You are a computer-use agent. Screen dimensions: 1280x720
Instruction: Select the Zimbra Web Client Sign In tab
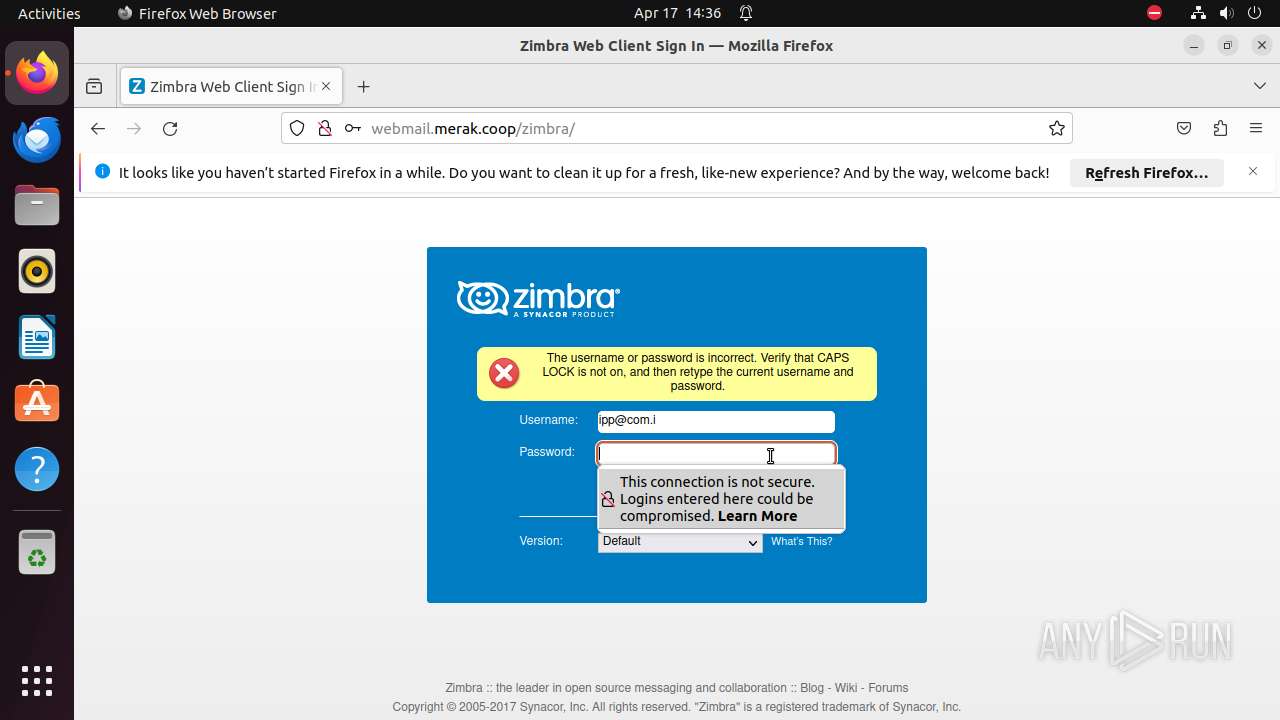pyautogui.click(x=231, y=87)
